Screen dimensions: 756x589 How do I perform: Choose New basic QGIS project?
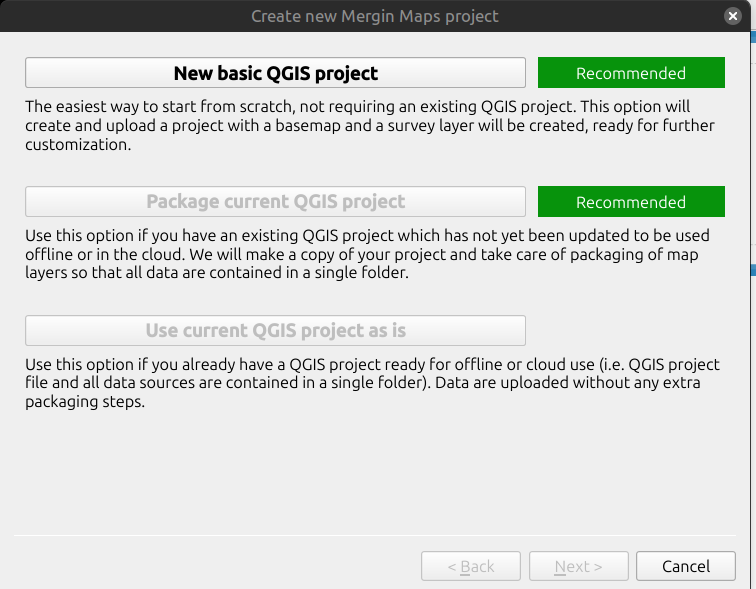(x=275, y=73)
